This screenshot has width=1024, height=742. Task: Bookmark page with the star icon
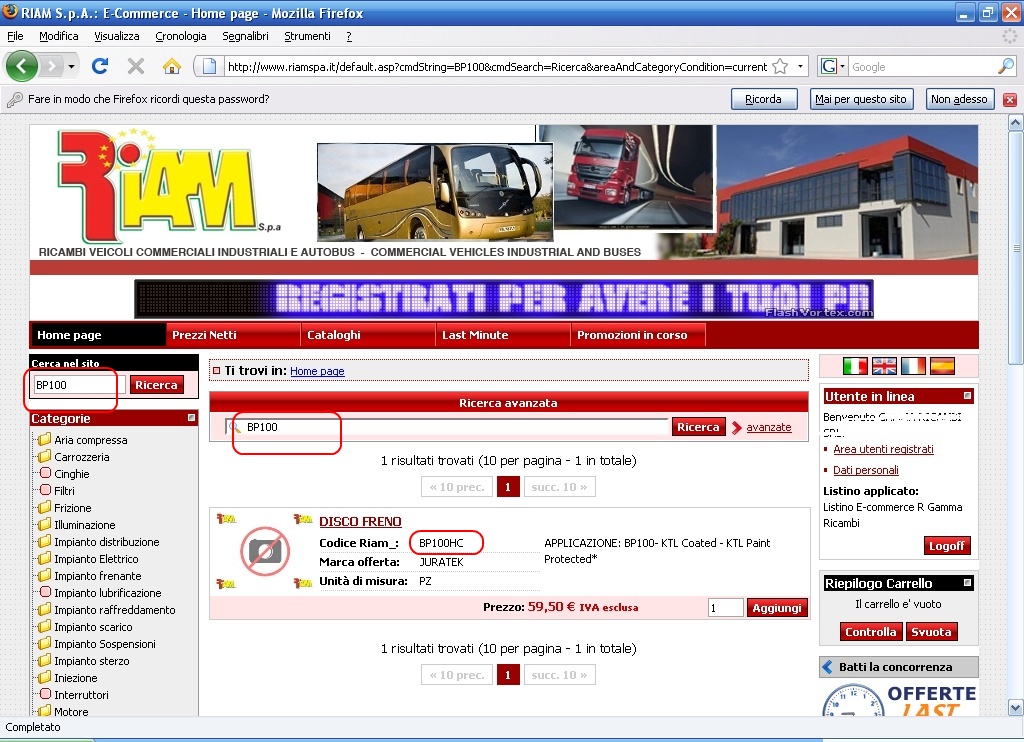780,67
